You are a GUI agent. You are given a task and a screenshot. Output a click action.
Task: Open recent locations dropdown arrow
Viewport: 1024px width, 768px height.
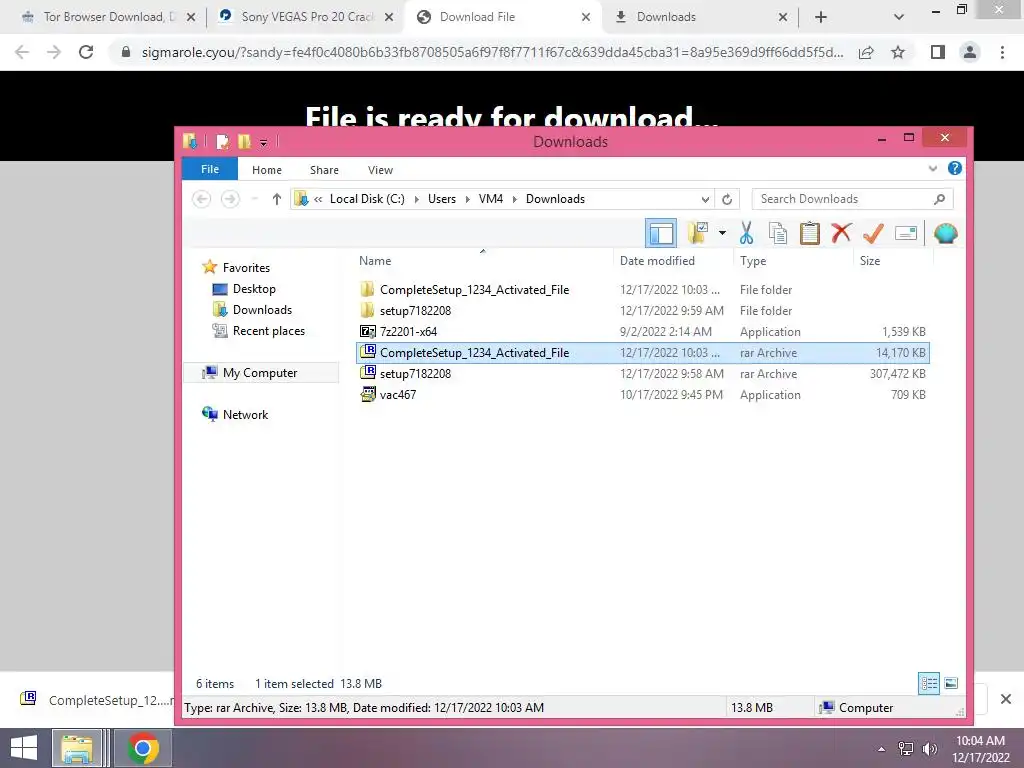[255, 199]
